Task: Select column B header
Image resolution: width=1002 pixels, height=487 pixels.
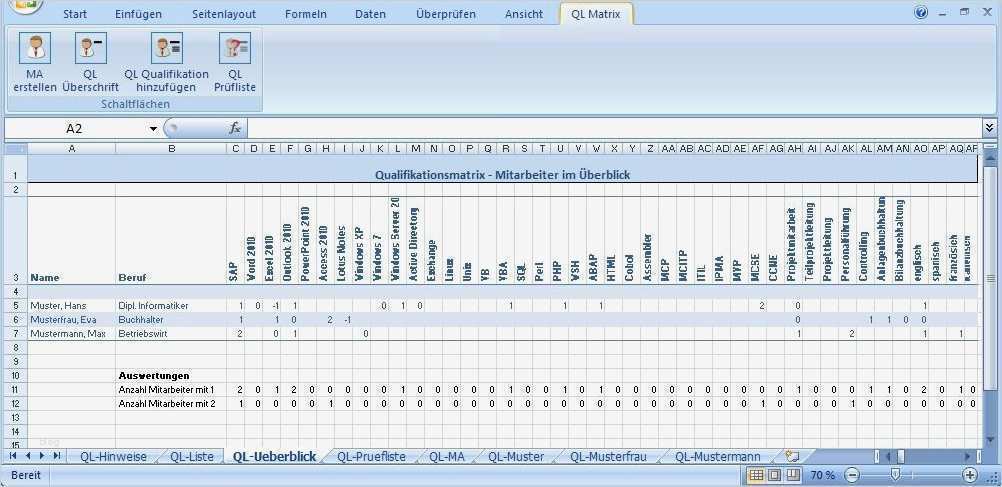Action: pyautogui.click(x=171, y=148)
